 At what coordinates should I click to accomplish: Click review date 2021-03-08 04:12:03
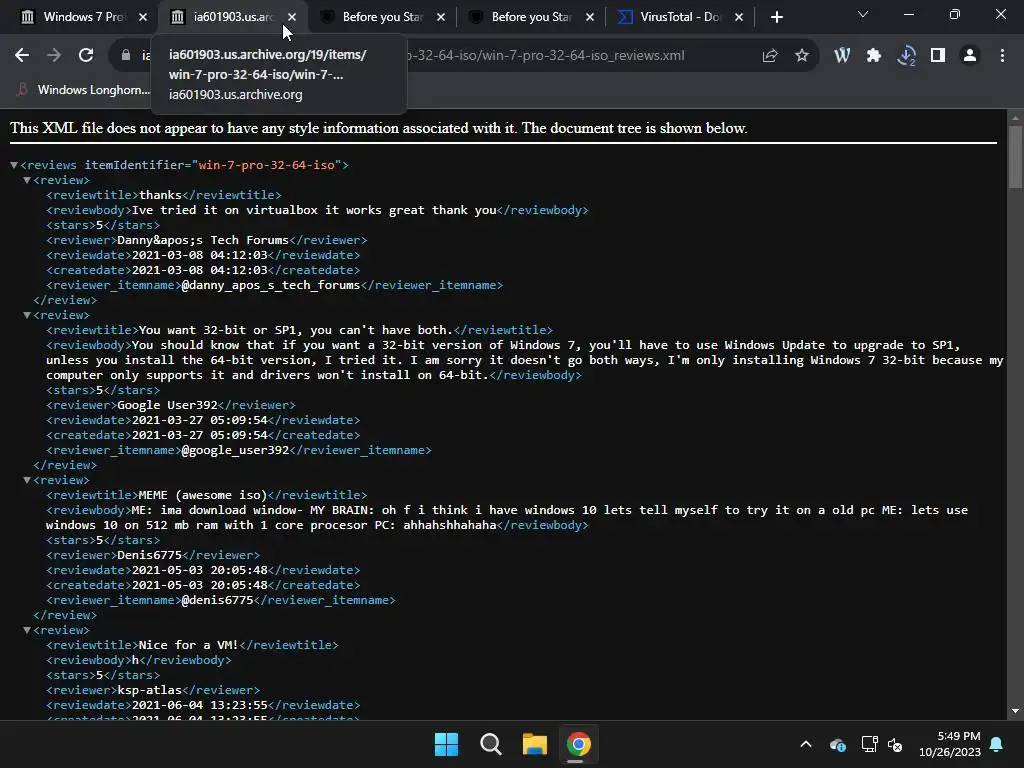pos(200,255)
